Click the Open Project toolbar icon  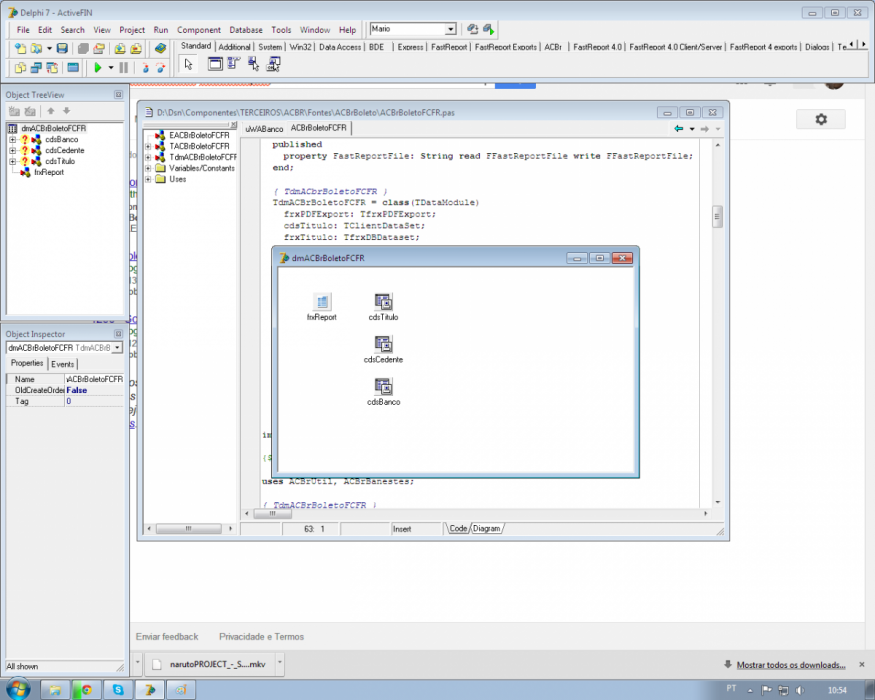point(99,49)
